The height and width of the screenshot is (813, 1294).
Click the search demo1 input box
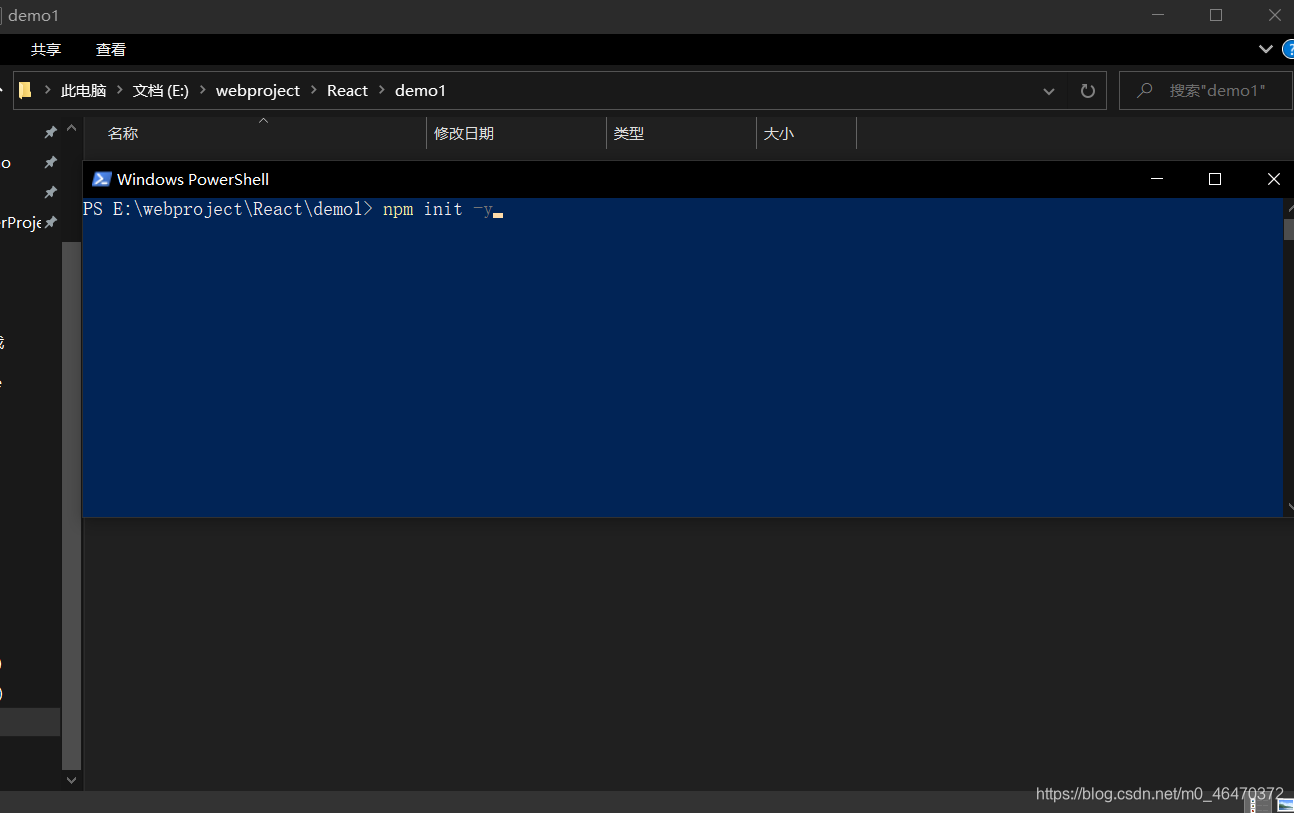pos(1205,90)
